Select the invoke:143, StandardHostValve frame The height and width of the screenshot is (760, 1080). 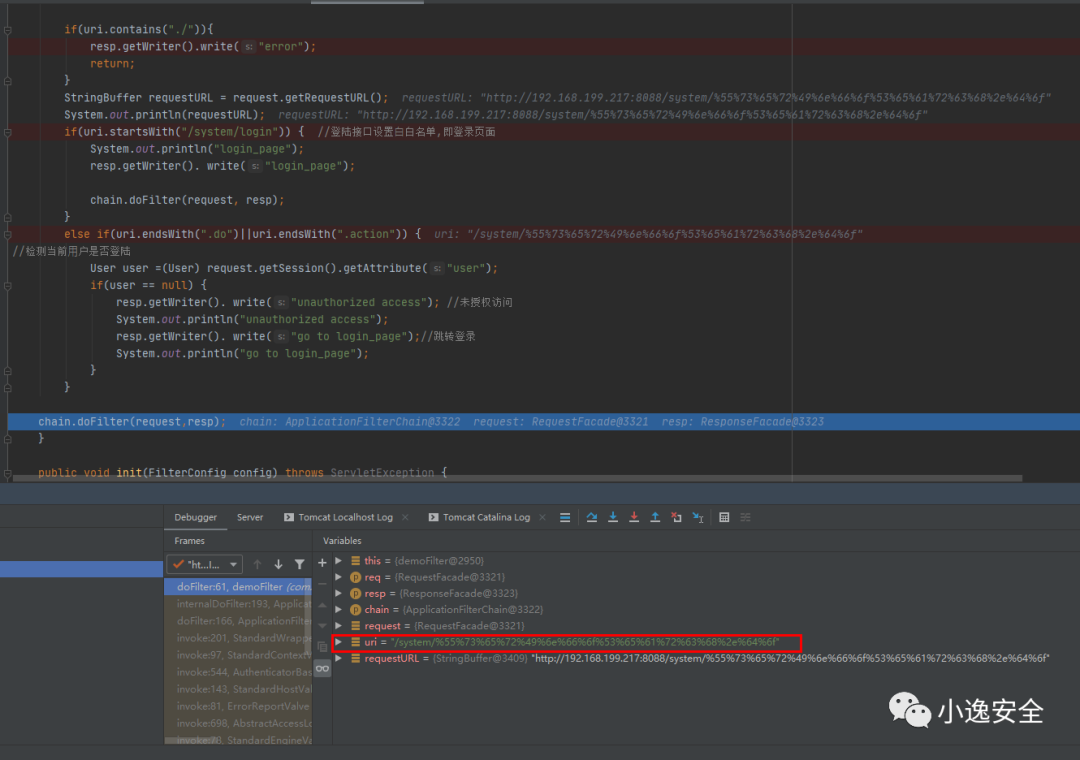click(x=238, y=689)
